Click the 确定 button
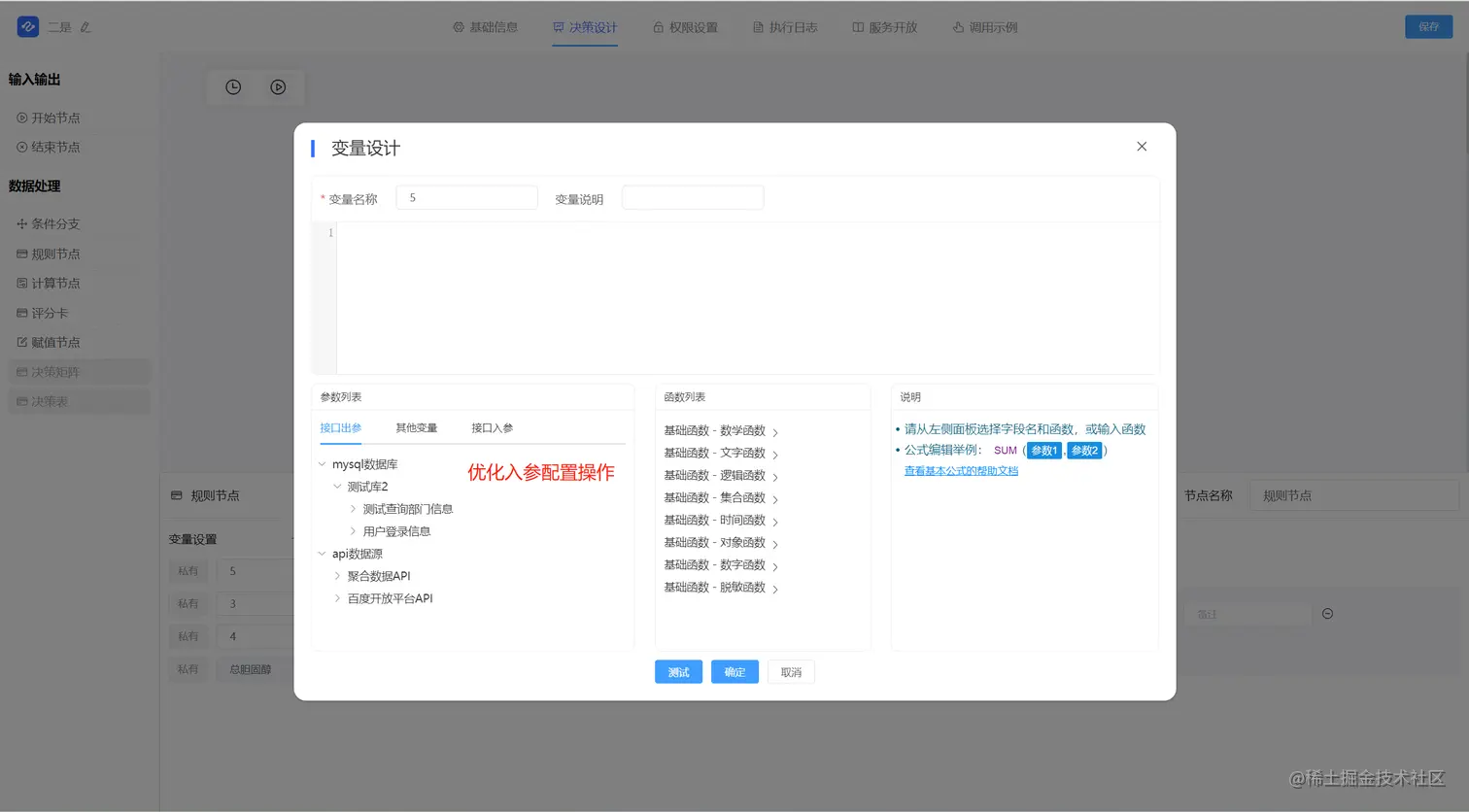Viewport: 1469px width, 812px height. coord(734,672)
